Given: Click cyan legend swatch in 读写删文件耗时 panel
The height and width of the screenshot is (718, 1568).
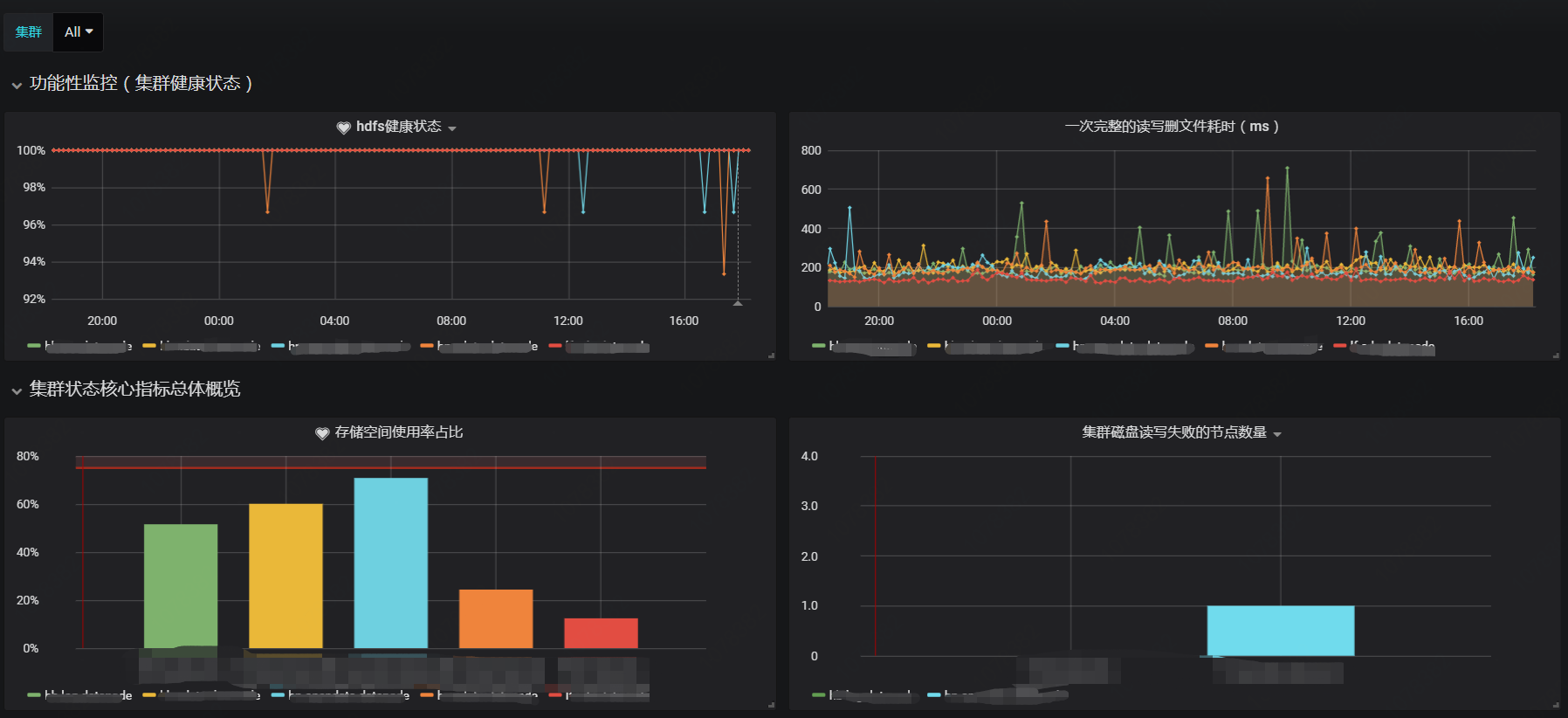Looking at the screenshot, I should (x=1063, y=346).
